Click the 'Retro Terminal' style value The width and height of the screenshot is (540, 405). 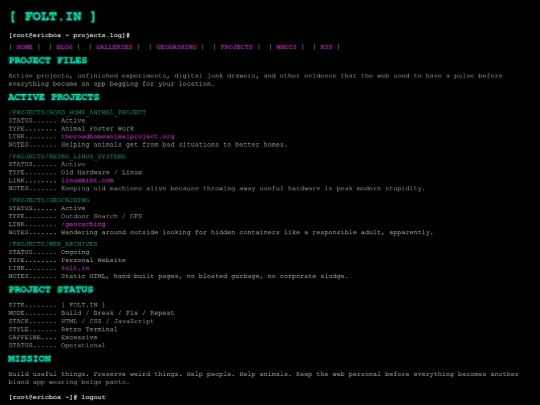tap(89, 329)
